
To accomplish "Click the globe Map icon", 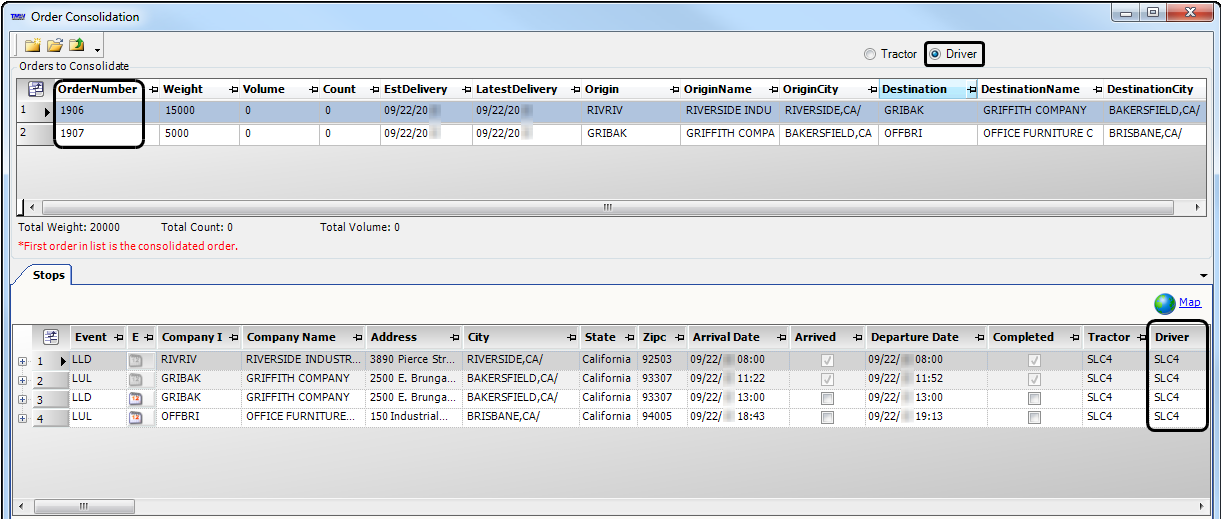I will coord(1164,304).
